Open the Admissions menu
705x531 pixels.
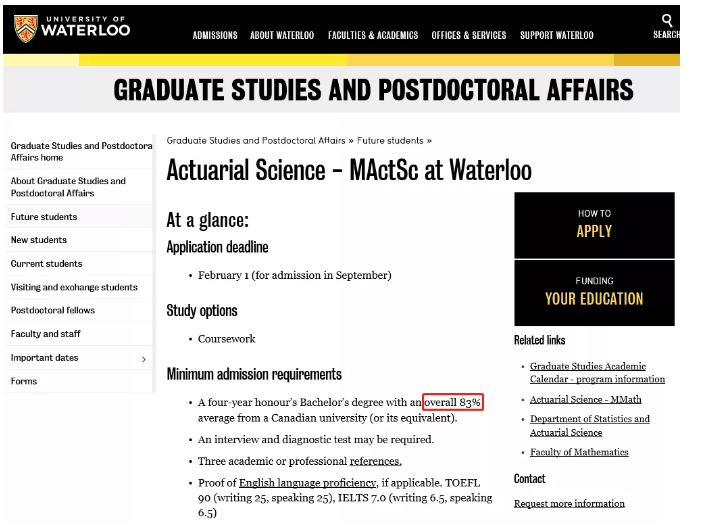(x=215, y=35)
